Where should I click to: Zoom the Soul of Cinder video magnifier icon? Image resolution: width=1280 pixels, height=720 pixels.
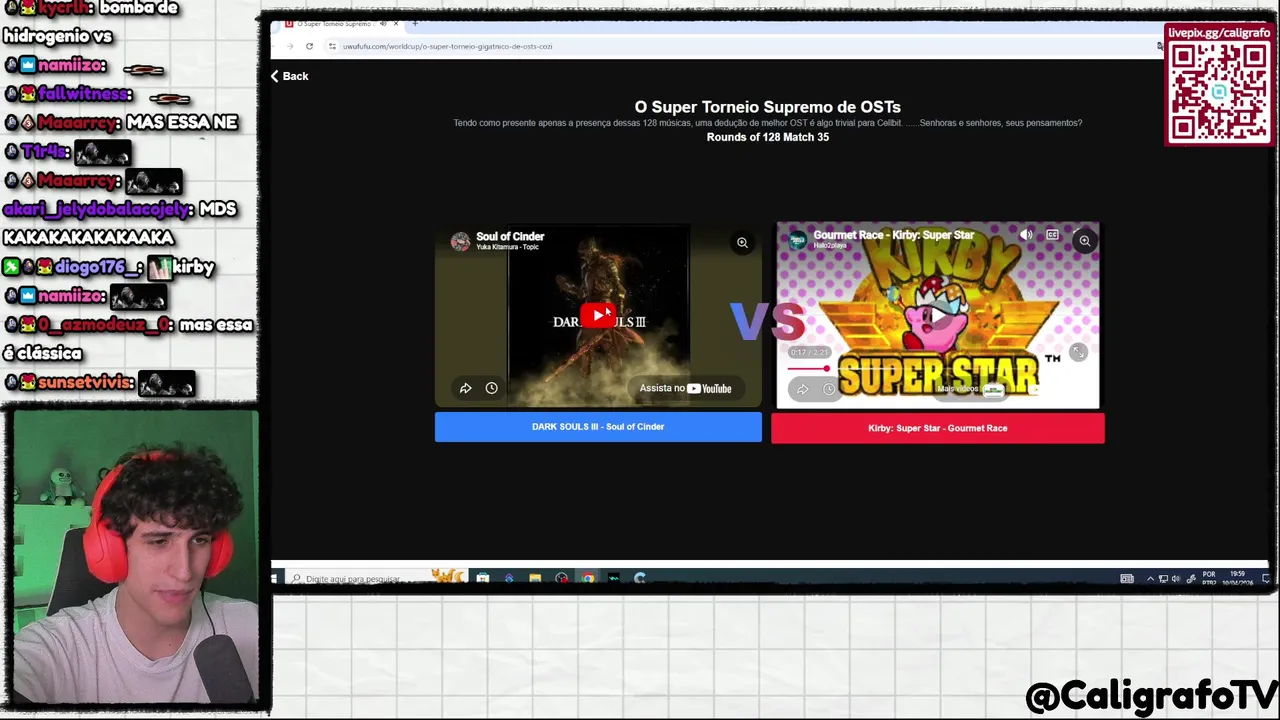(x=742, y=243)
